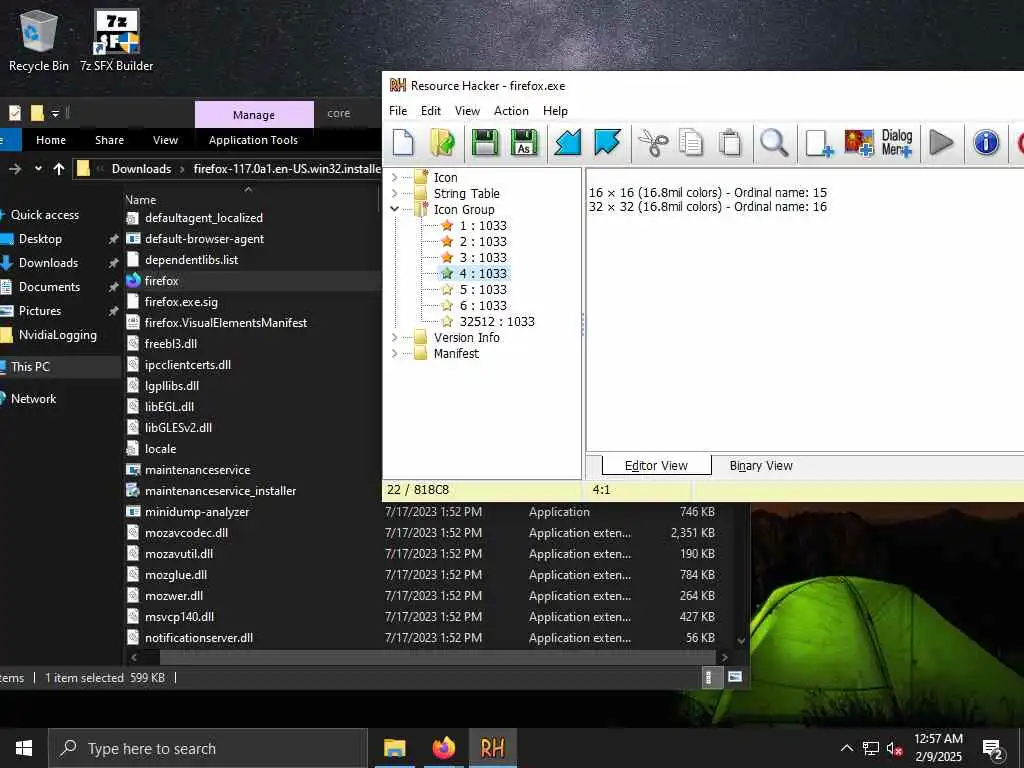
Task: Open the File menu in Resource Hacker
Action: pos(398,111)
